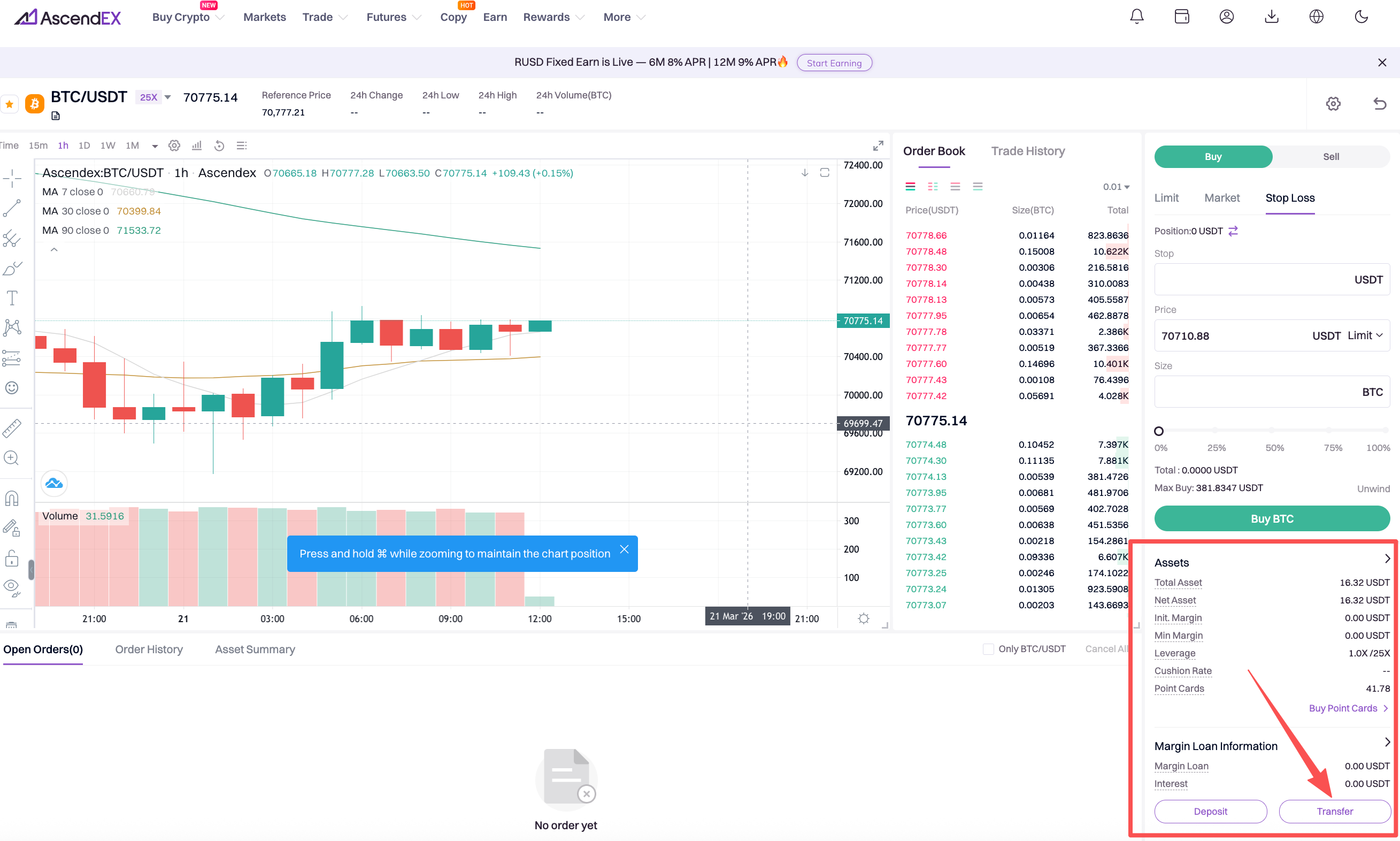
Task: Select the Market order tab
Action: (x=1221, y=198)
